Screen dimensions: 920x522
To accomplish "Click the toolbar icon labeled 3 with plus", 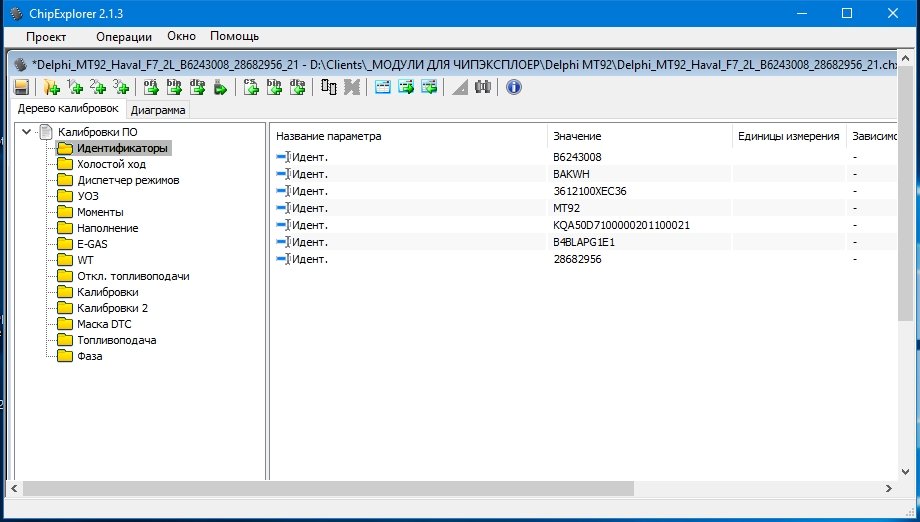I will [x=121, y=88].
